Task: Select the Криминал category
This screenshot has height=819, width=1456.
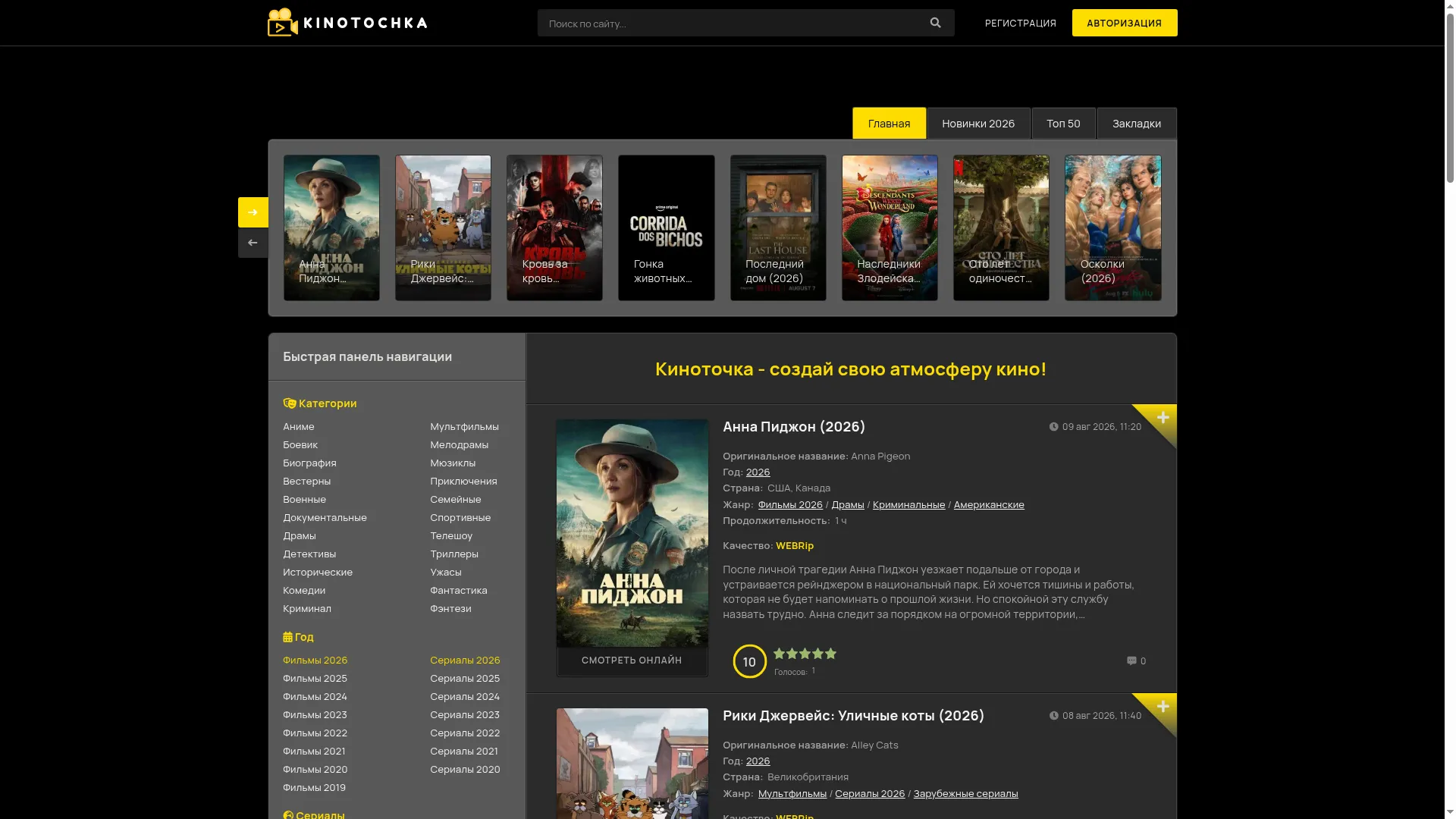Action: click(x=307, y=608)
